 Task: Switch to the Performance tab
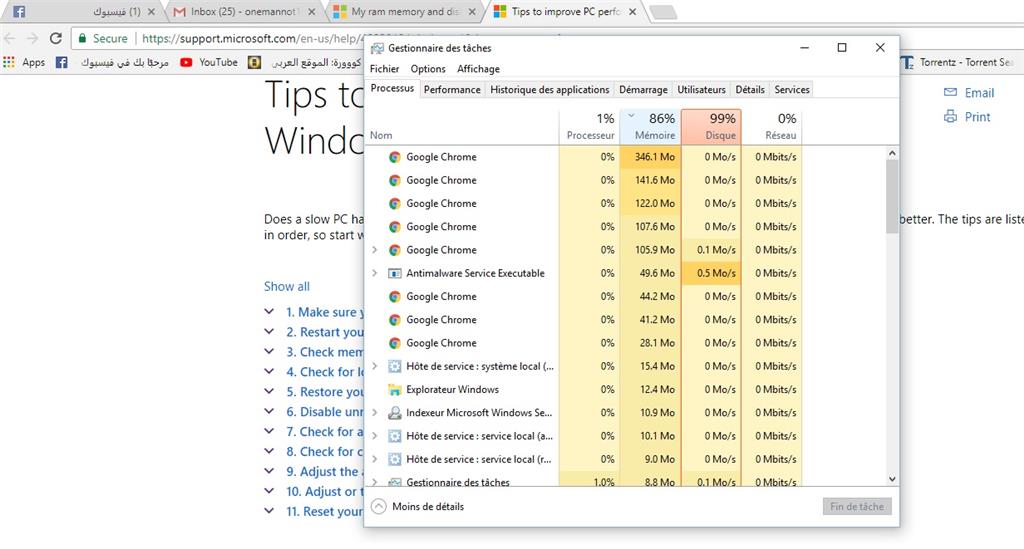[452, 89]
